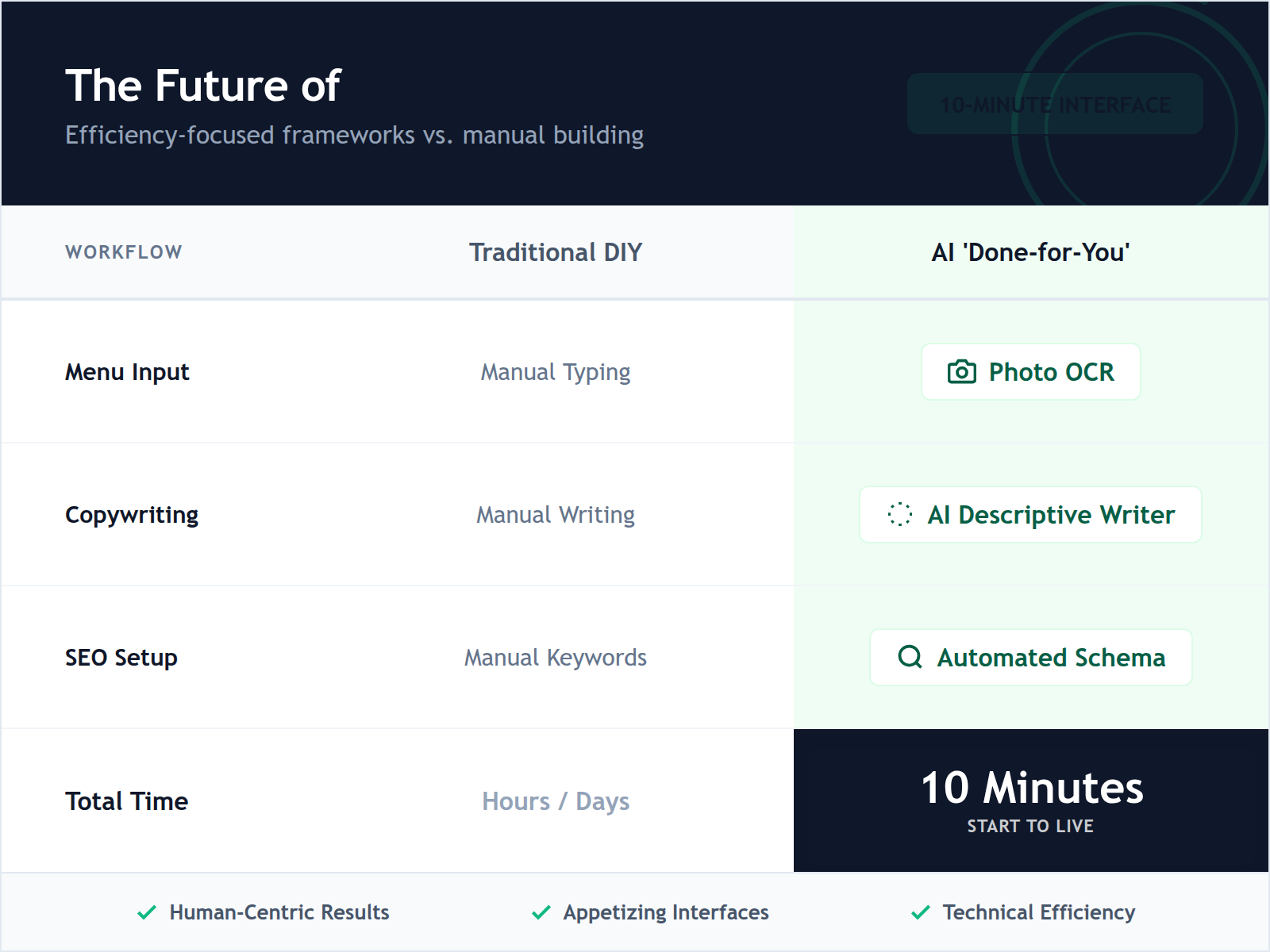Click the magnifying glass in Automated Schema
Image resolution: width=1270 pixels, height=952 pixels.
pos(909,657)
